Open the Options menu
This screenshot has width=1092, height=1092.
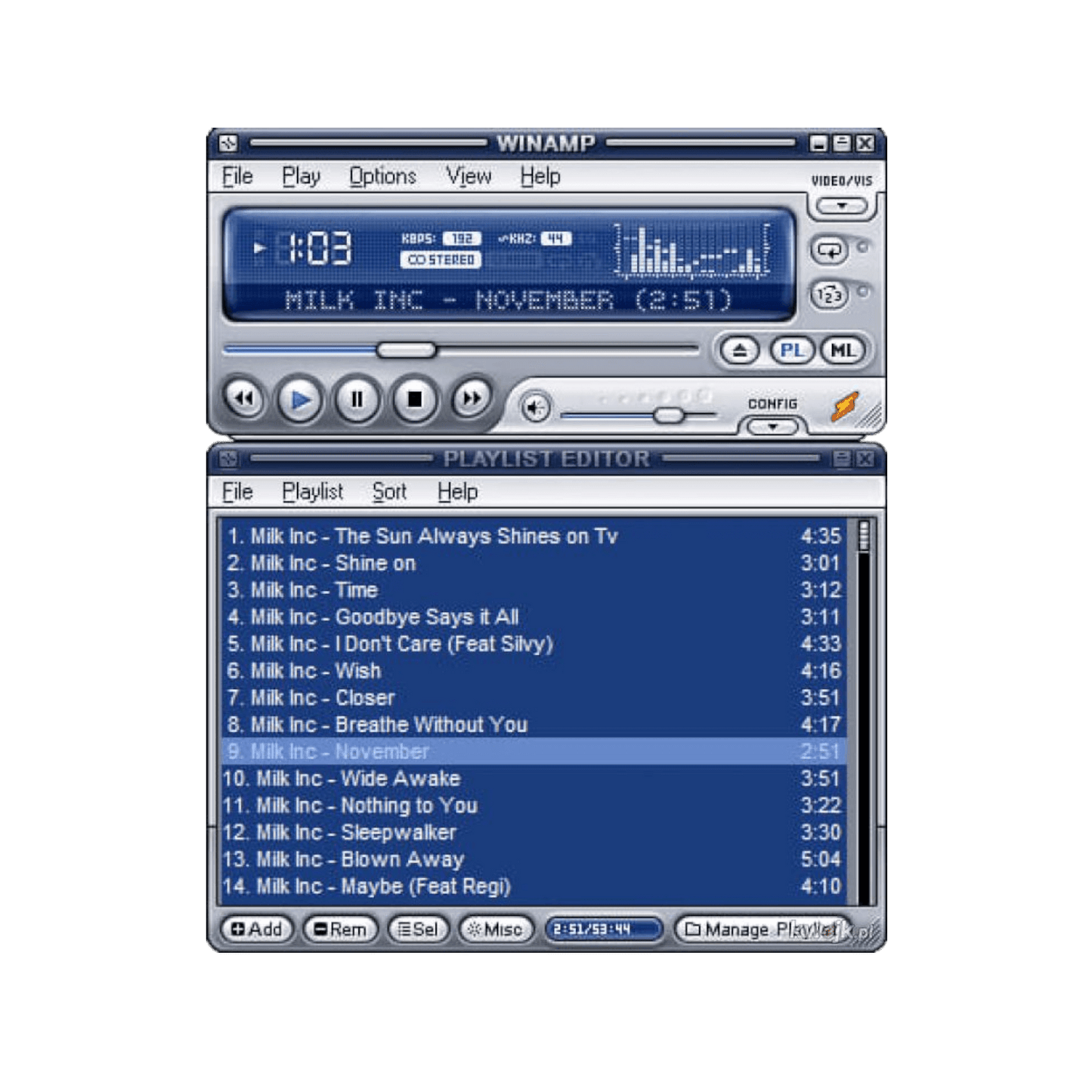pyautogui.click(x=382, y=176)
